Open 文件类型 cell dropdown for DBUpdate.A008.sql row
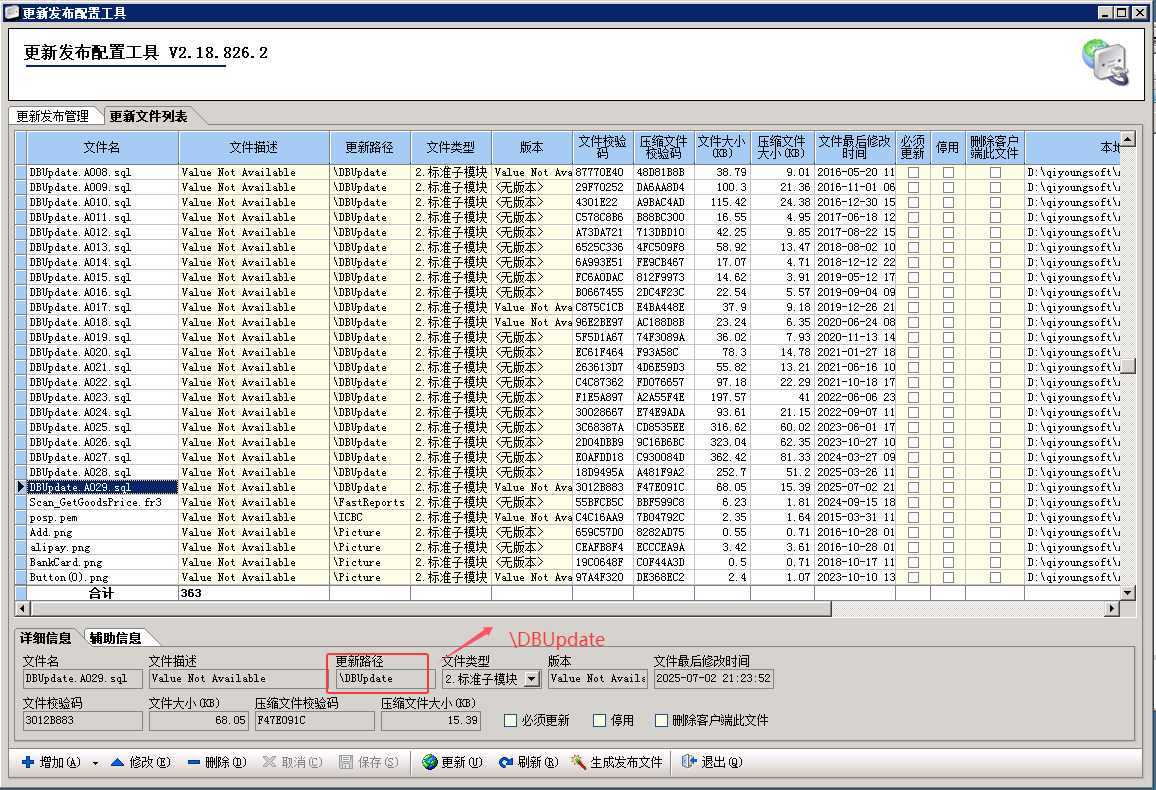 [451, 172]
